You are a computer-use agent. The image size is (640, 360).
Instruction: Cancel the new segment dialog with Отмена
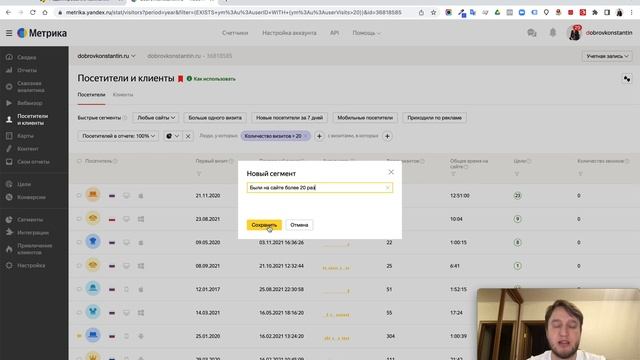(299, 225)
